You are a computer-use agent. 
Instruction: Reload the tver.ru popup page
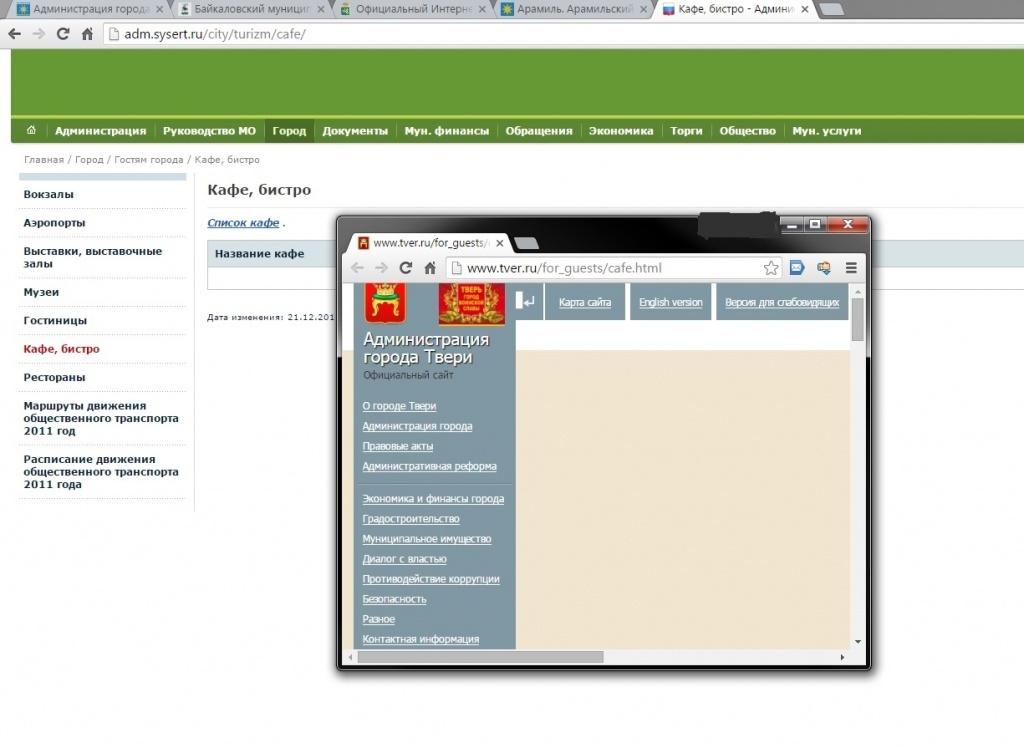(x=406, y=268)
